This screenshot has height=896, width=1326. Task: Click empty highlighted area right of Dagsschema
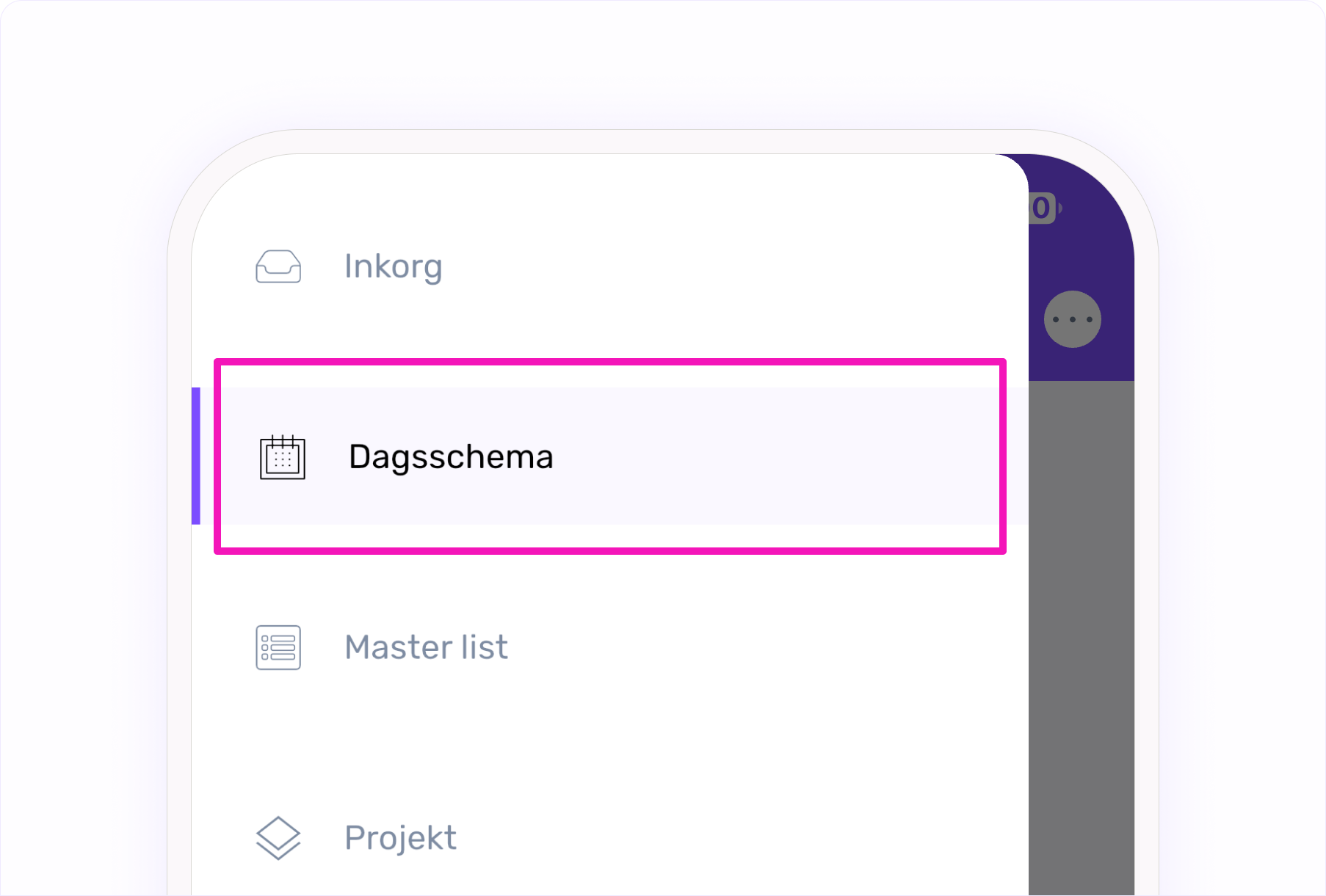coord(771,456)
